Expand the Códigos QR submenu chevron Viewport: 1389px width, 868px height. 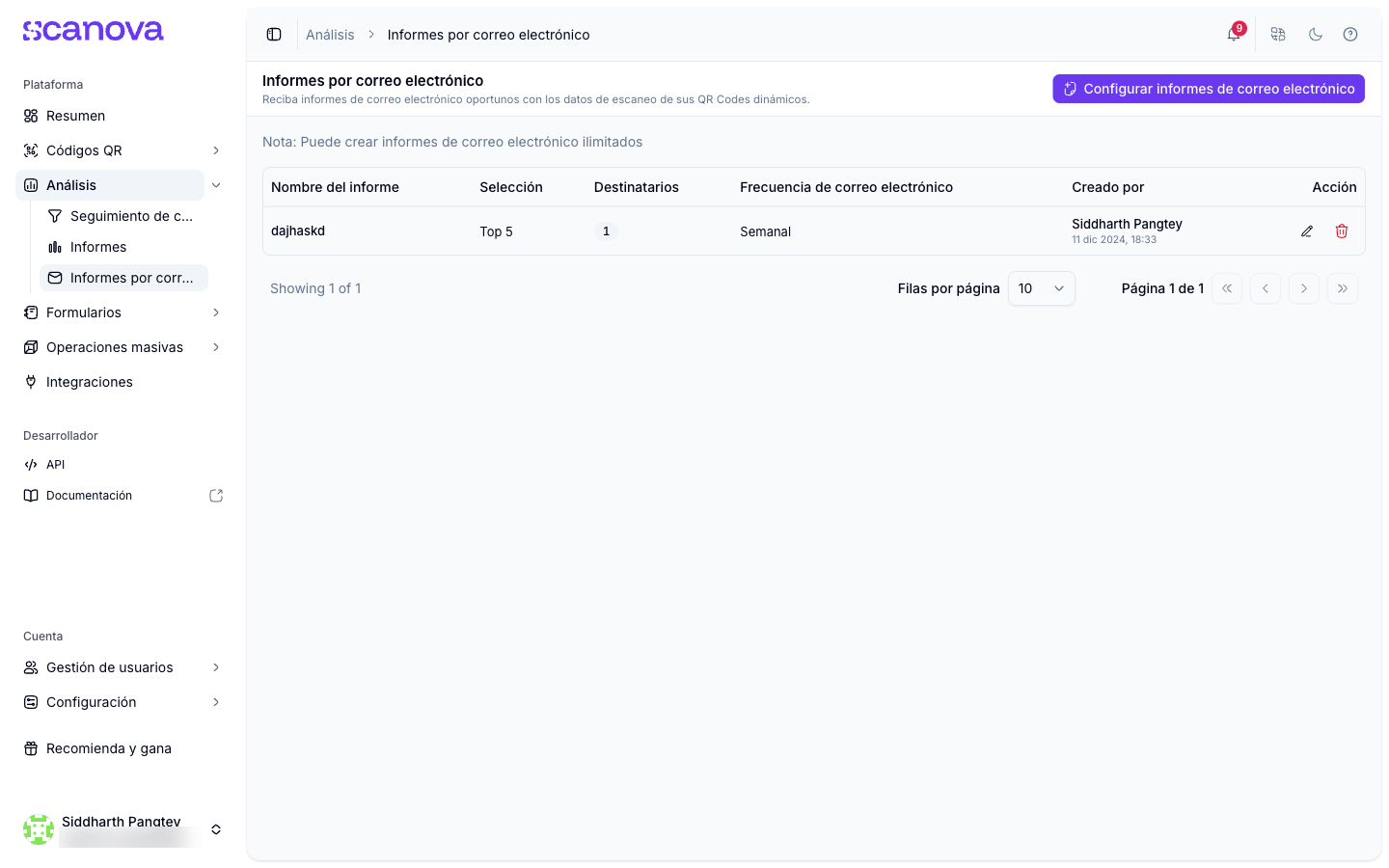point(216,150)
